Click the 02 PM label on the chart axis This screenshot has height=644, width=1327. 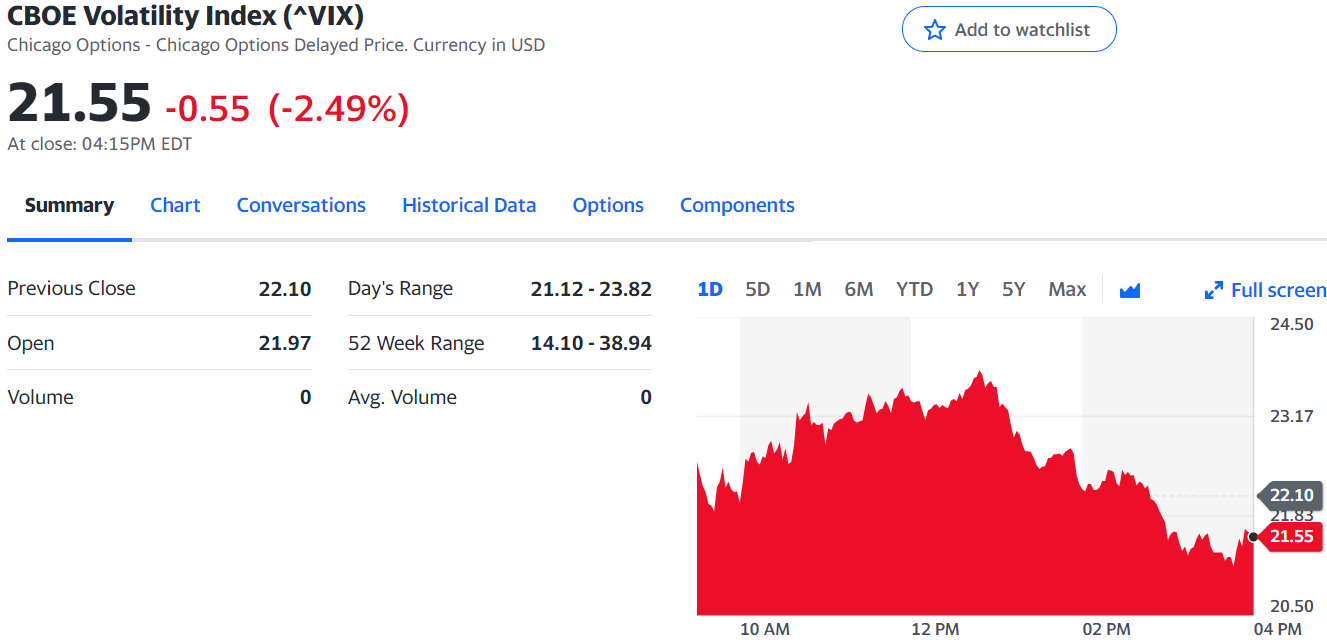tap(1106, 629)
